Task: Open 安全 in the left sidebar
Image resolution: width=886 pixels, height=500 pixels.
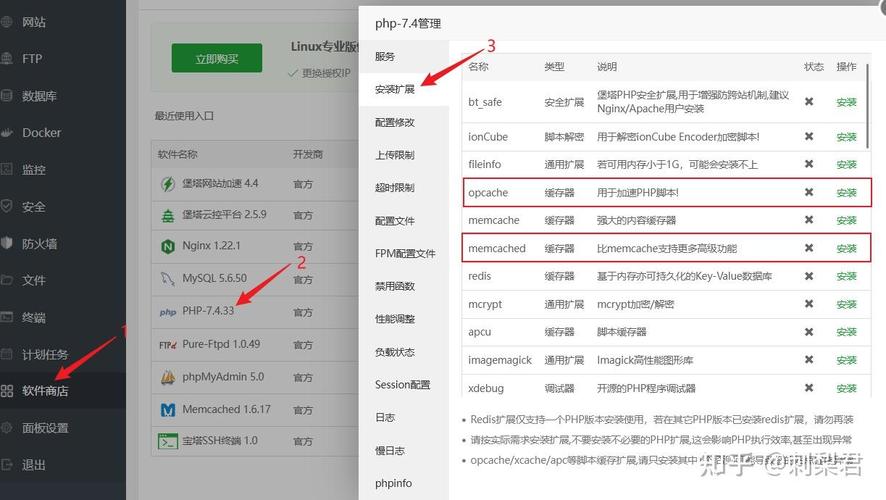Action: 33,207
